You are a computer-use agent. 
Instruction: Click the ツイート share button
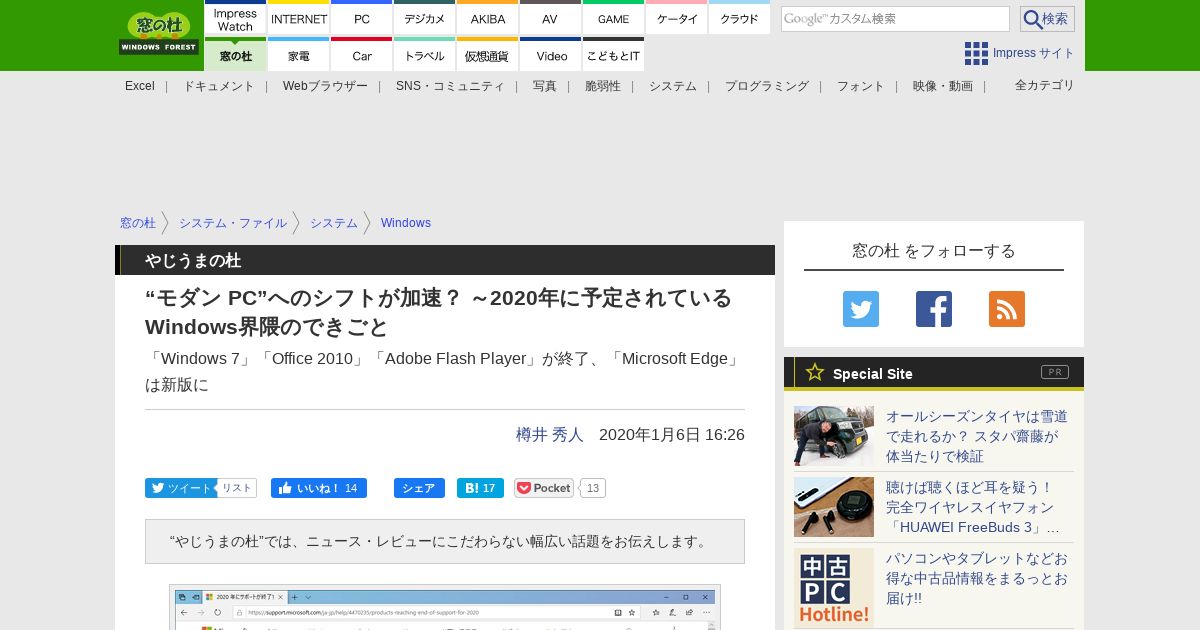pyautogui.click(x=181, y=488)
